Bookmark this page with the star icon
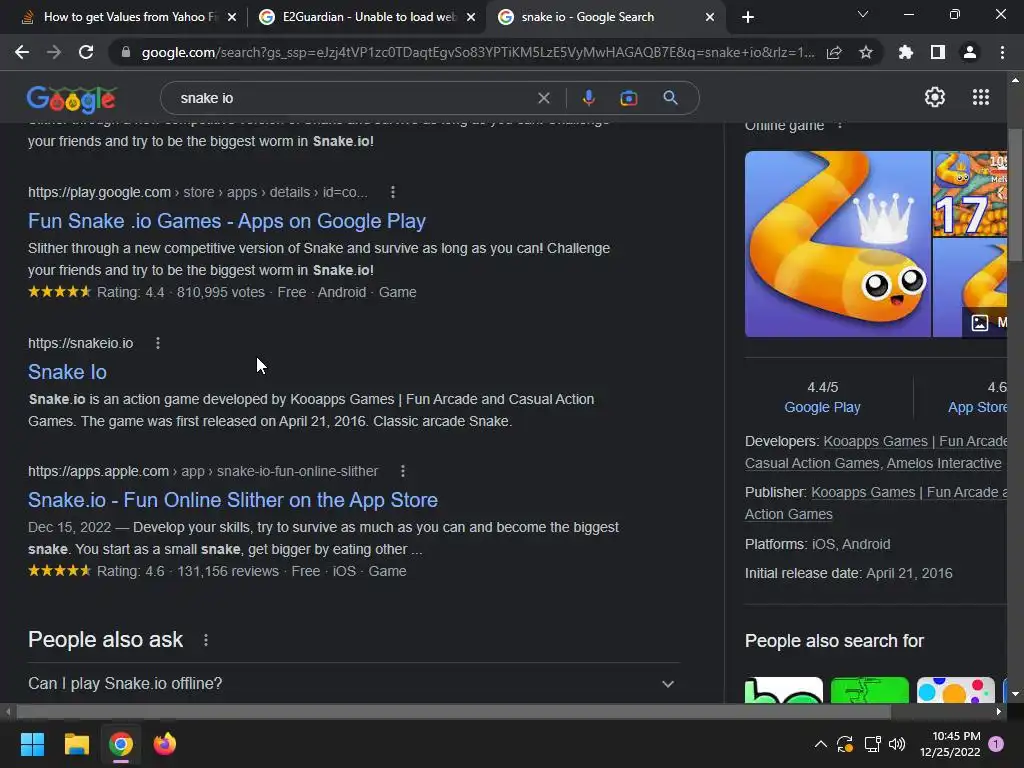This screenshot has width=1024, height=768. 866,52
